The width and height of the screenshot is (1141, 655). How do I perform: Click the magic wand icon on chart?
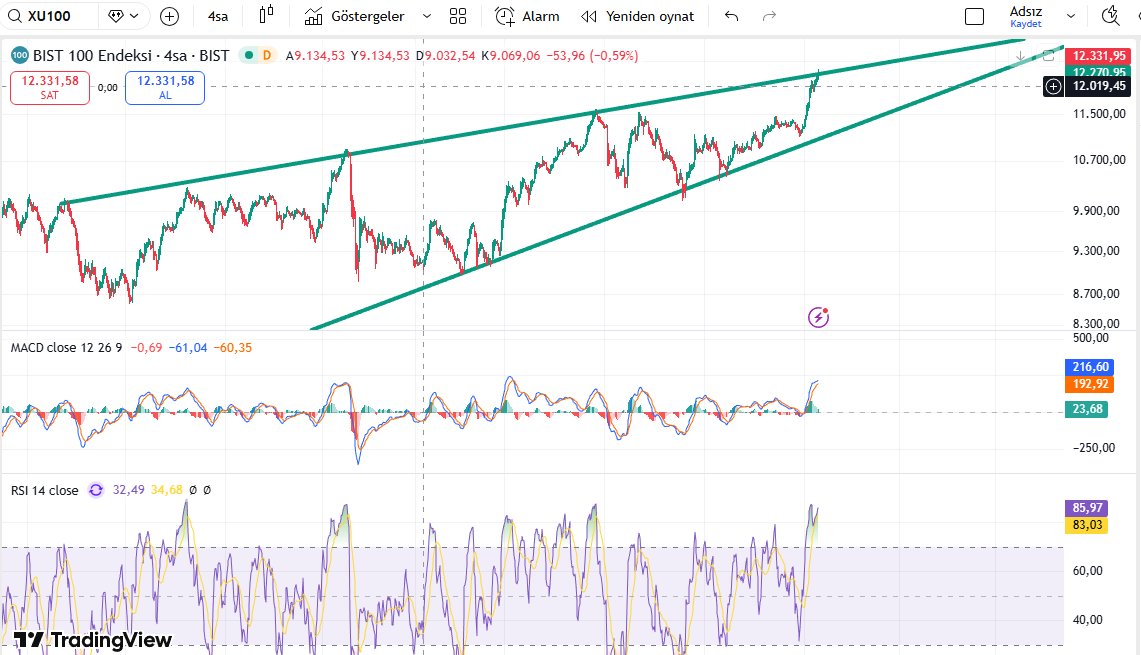click(818, 317)
